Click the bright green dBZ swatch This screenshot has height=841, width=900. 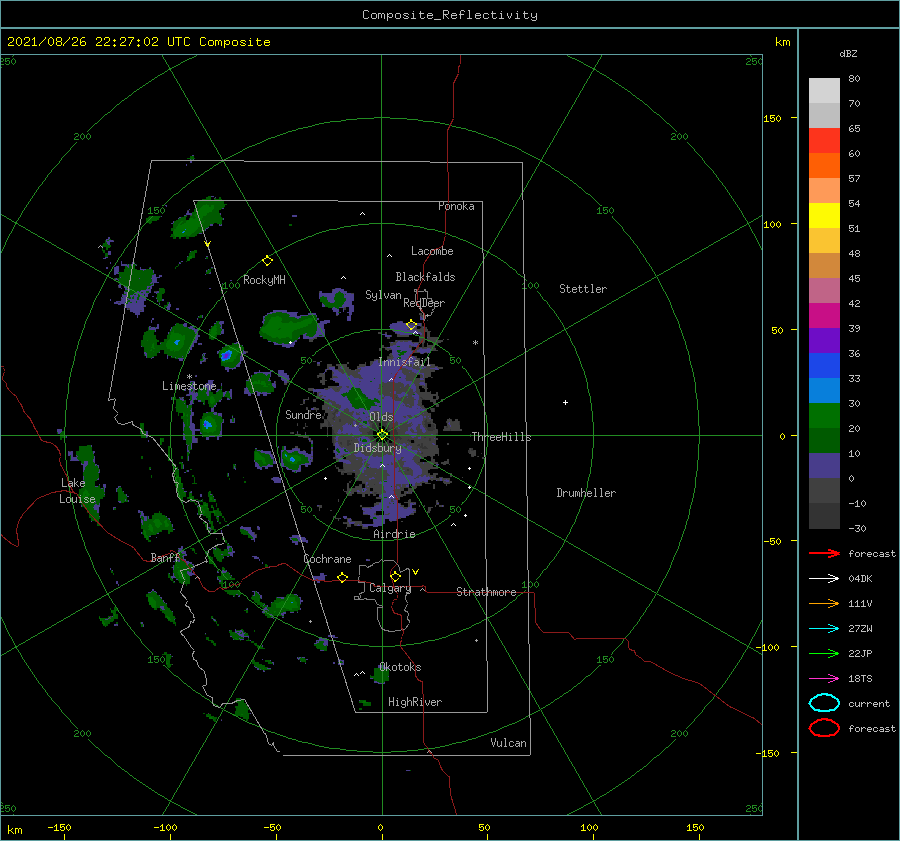(x=824, y=416)
